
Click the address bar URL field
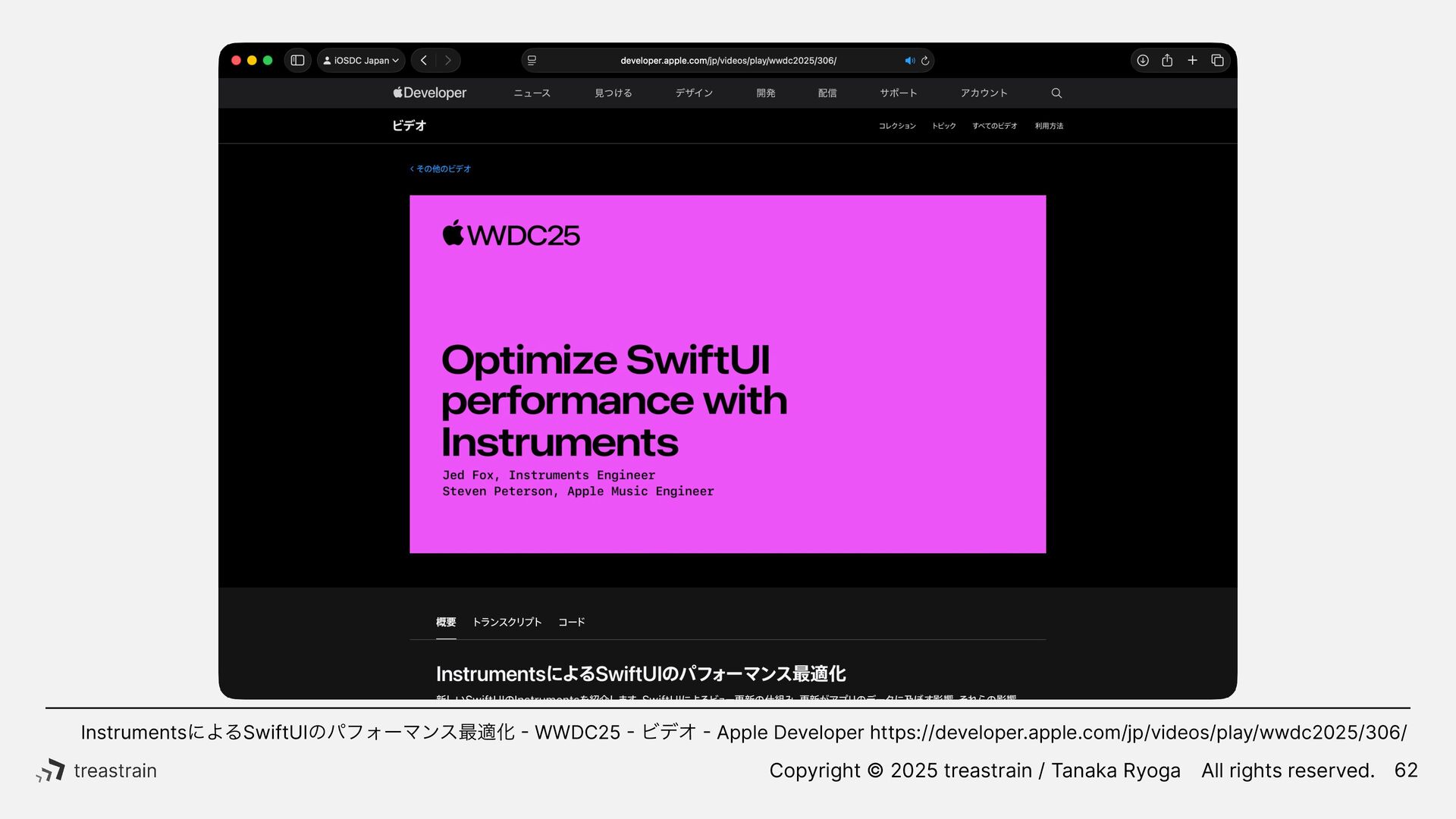coord(728,61)
